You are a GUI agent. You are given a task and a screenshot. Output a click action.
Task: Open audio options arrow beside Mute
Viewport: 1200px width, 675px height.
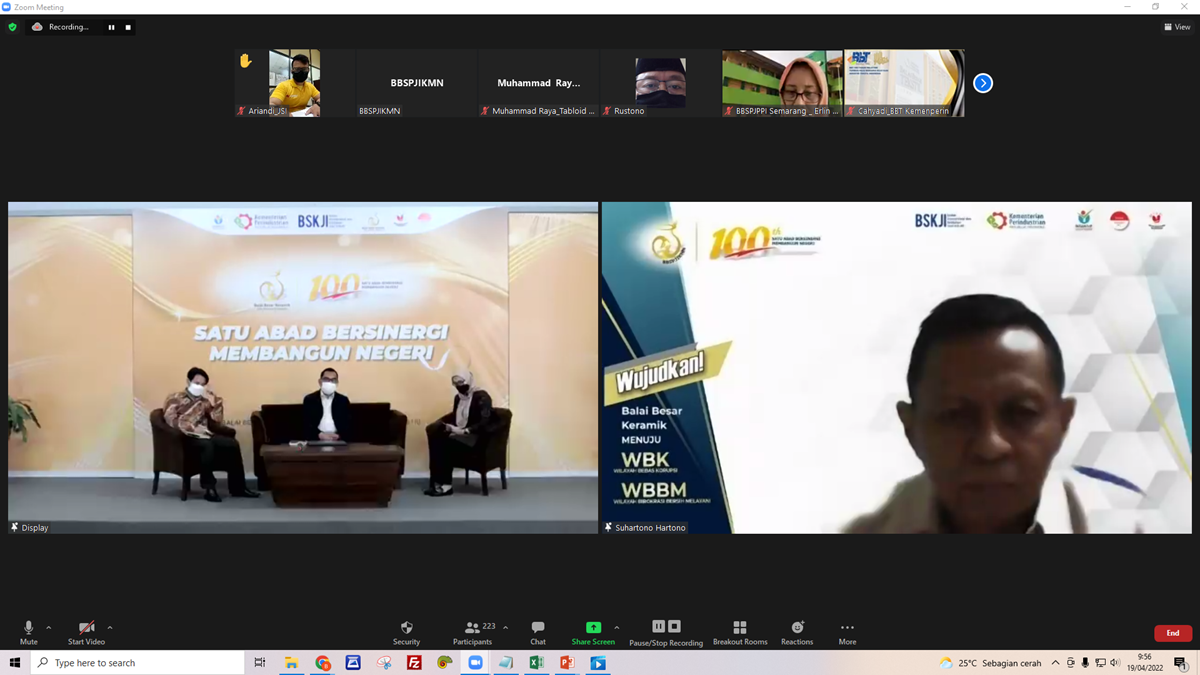click(49, 628)
